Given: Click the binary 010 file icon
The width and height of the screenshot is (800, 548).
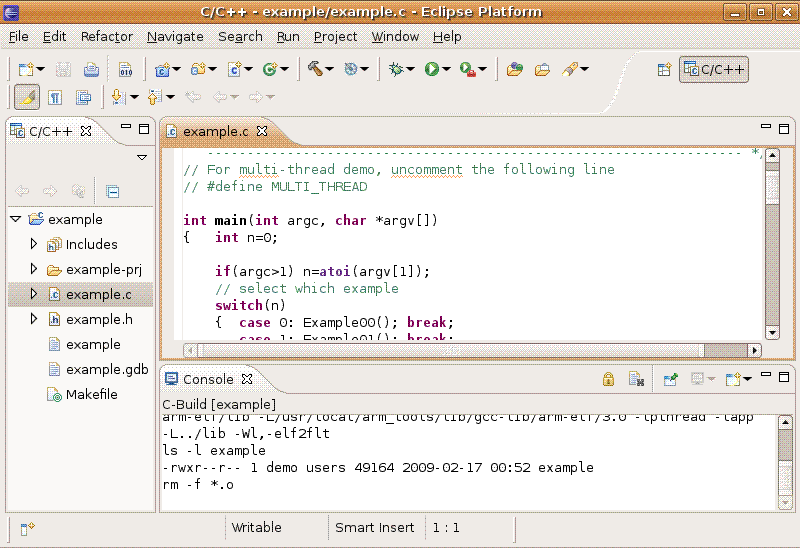Looking at the screenshot, I should pyautogui.click(x=126, y=69).
